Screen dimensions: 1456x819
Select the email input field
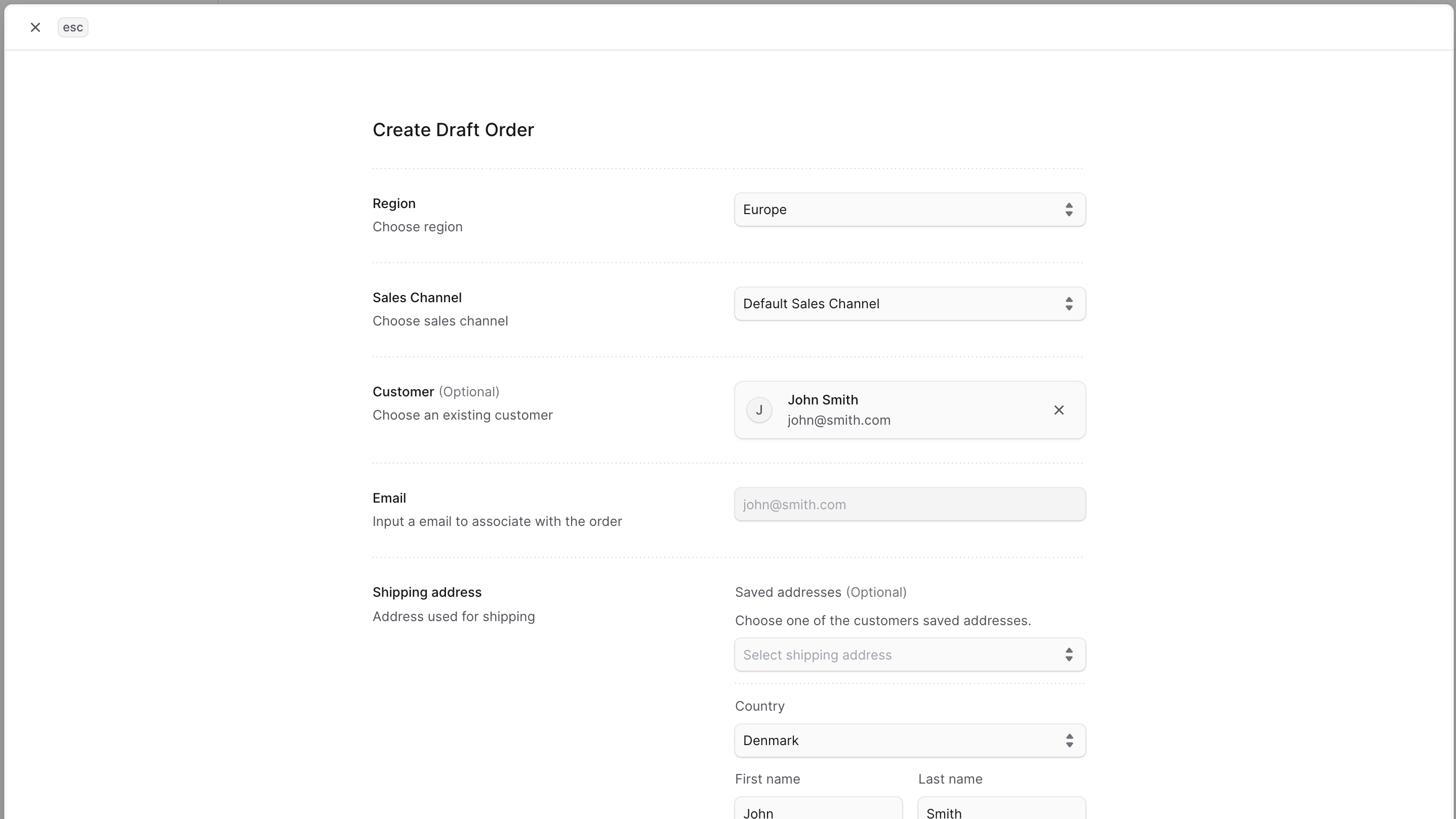[909, 504]
